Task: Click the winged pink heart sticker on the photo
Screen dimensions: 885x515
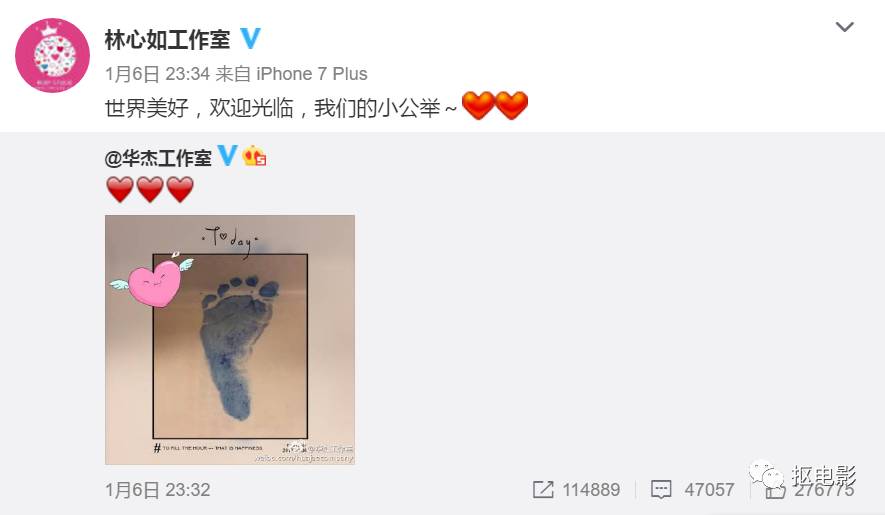Action: (x=151, y=280)
